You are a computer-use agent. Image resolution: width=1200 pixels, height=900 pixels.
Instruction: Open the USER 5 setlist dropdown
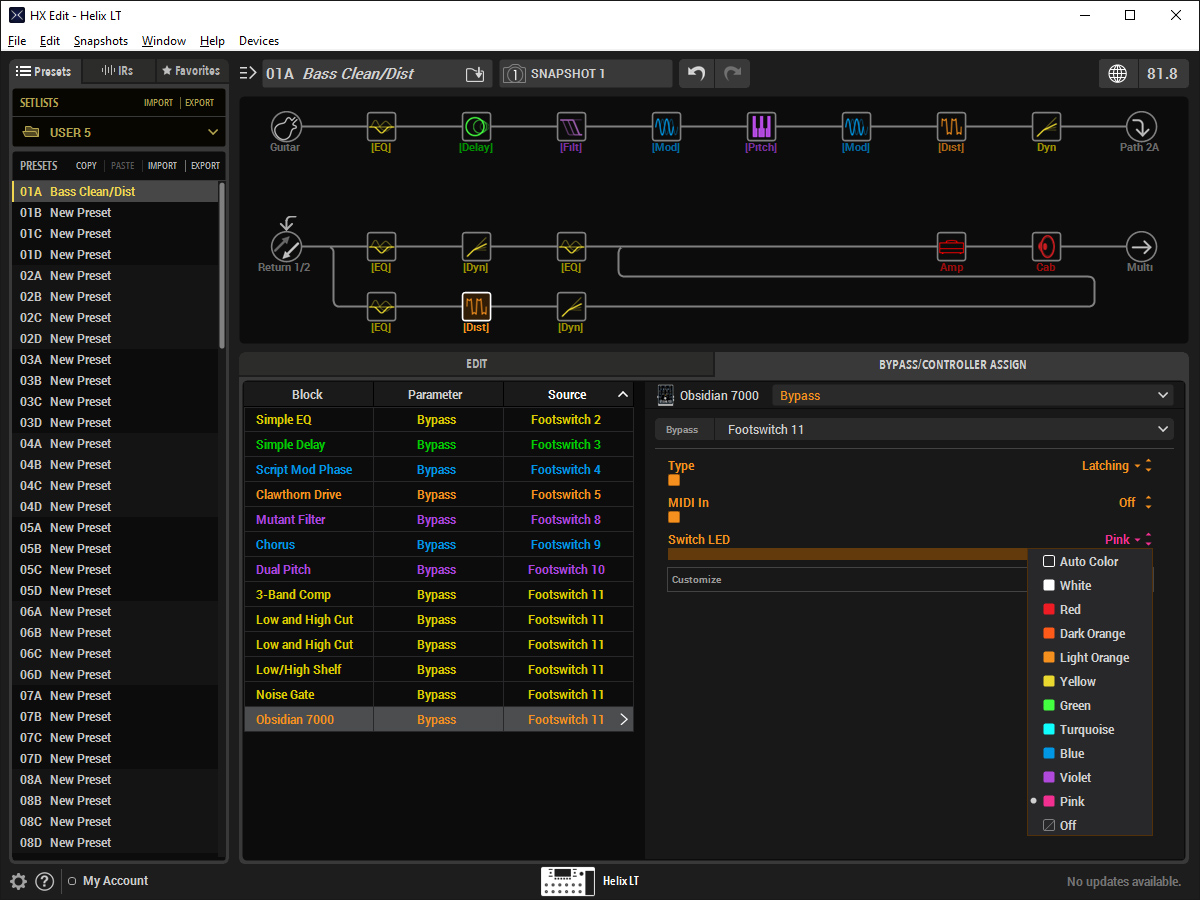(x=119, y=132)
